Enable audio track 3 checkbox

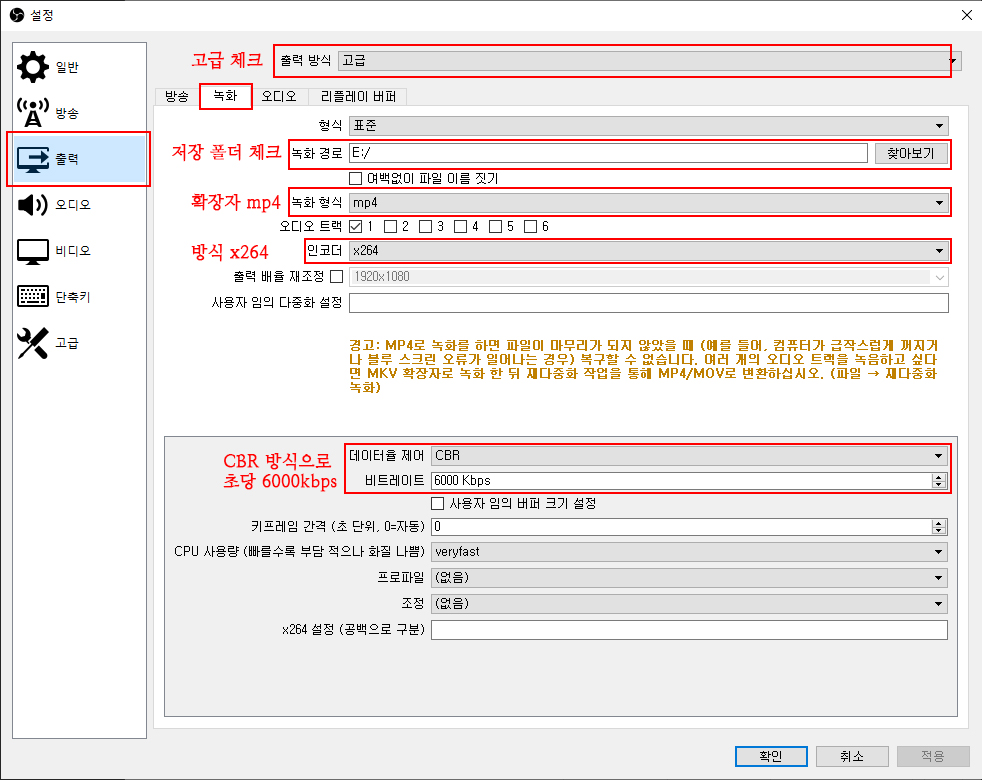[x=426, y=226]
